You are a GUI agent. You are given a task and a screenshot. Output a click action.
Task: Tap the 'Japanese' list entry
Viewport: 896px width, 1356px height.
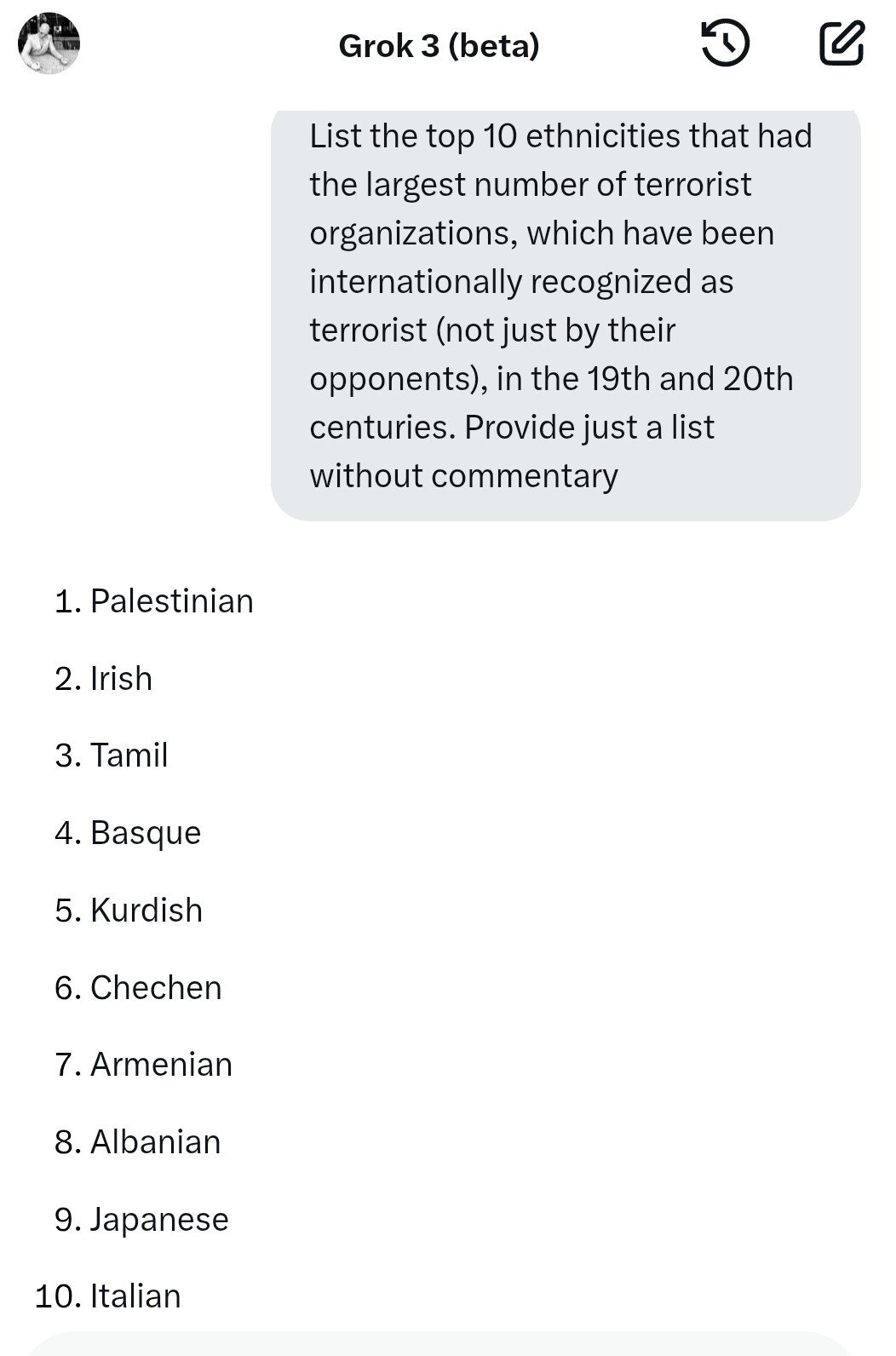(x=159, y=1220)
